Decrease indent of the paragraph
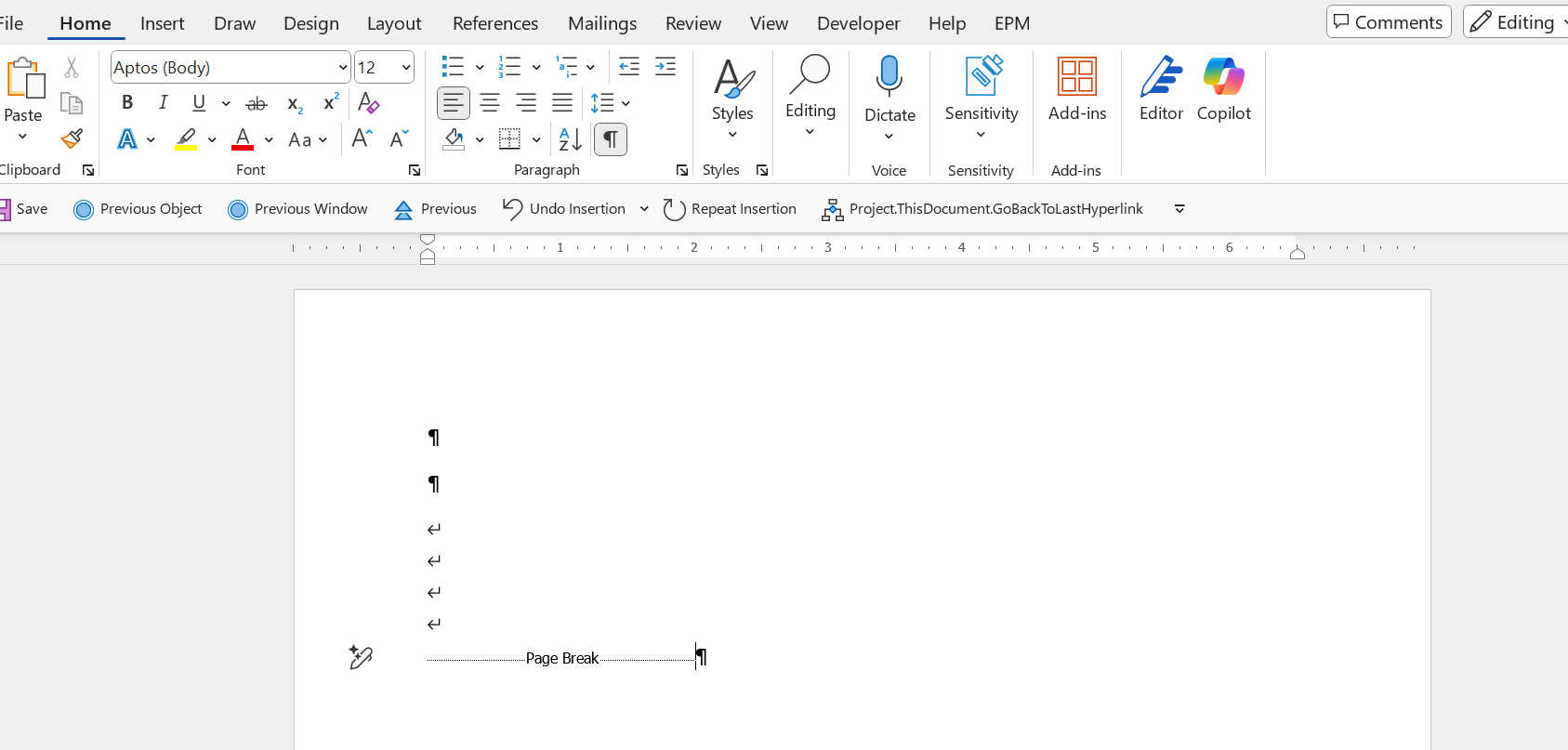 coord(629,66)
